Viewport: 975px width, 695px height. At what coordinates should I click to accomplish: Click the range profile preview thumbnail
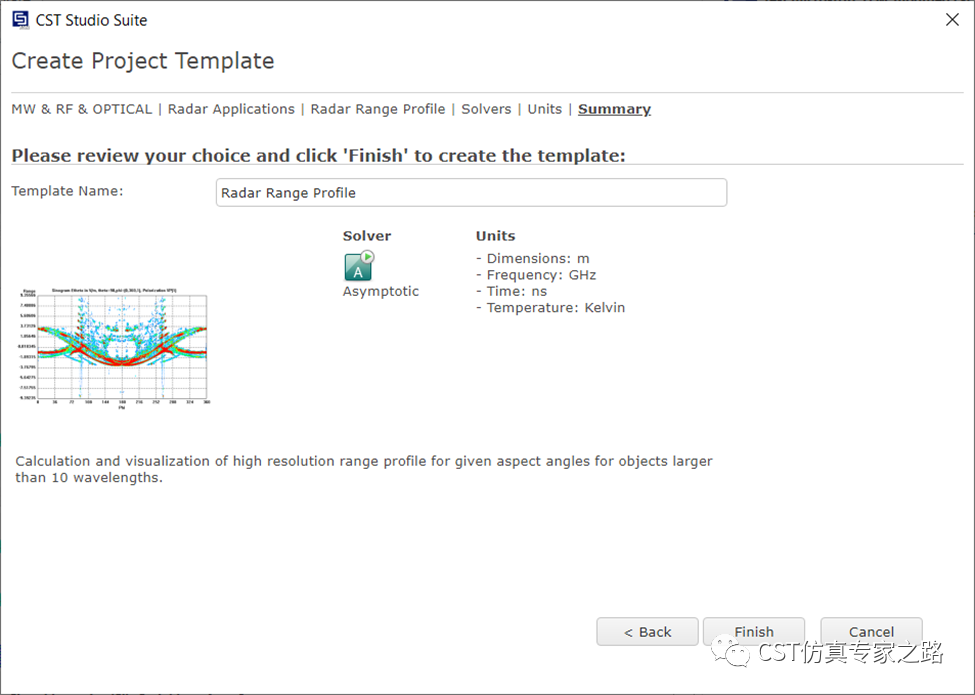[x=114, y=349]
